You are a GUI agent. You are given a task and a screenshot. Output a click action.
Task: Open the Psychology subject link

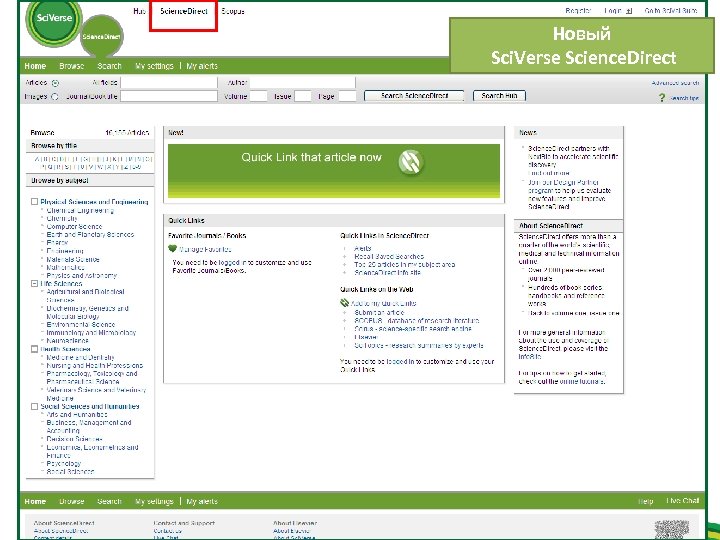tap(64, 463)
